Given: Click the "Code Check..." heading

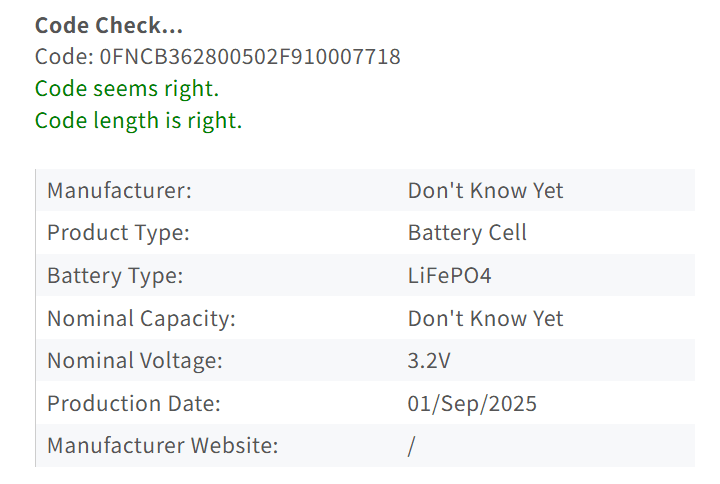Looking at the screenshot, I should (109, 26).
